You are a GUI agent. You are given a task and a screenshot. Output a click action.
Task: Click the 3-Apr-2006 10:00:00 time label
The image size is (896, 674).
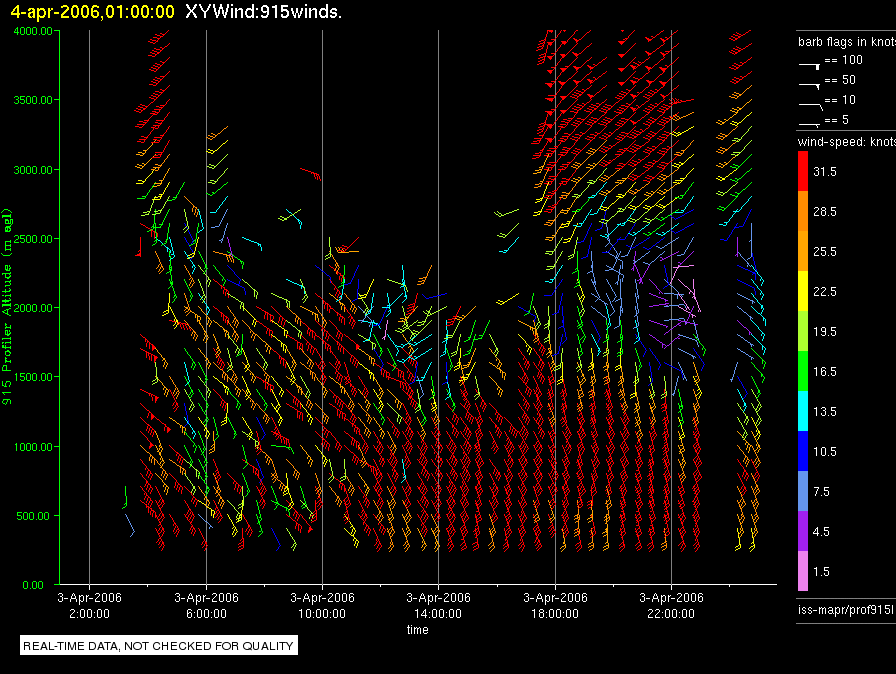[322, 605]
